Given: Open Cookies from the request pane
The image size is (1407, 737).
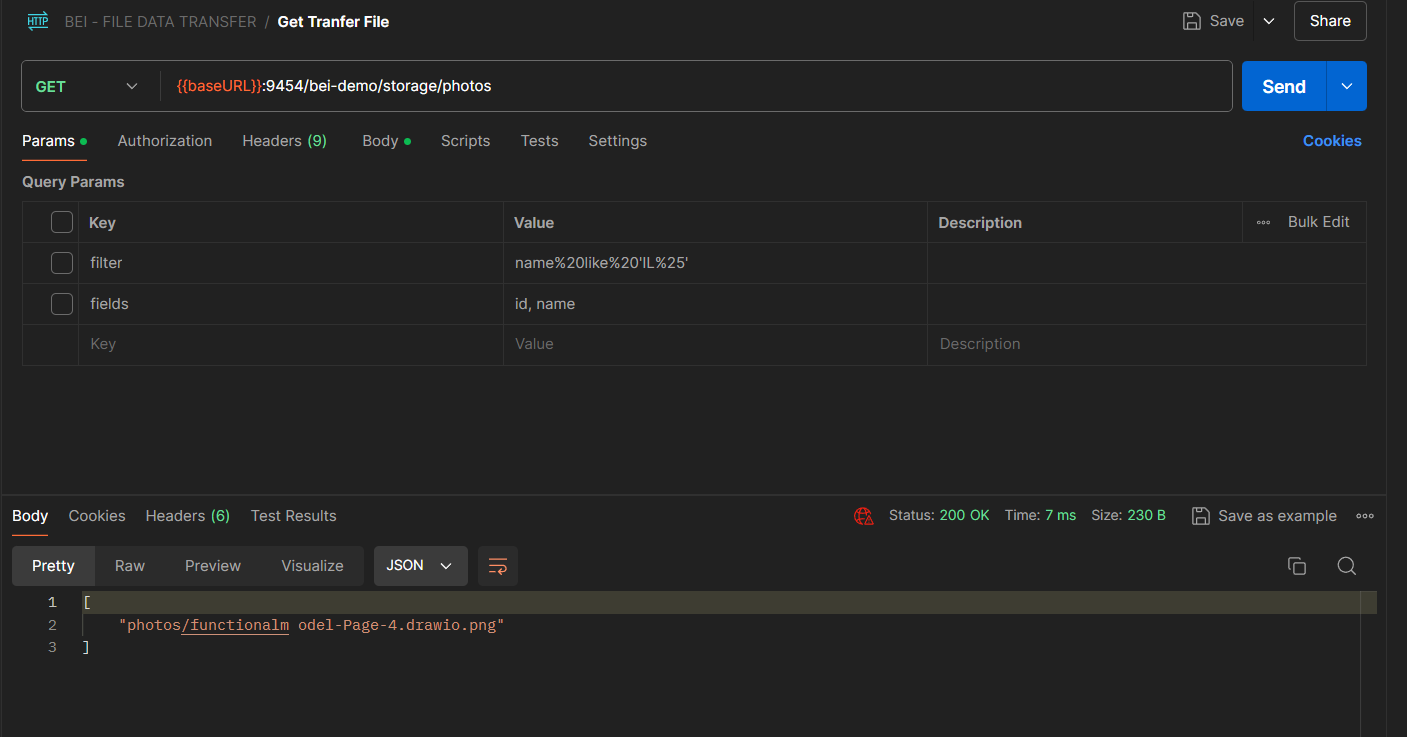Looking at the screenshot, I should [x=1332, y=141].
